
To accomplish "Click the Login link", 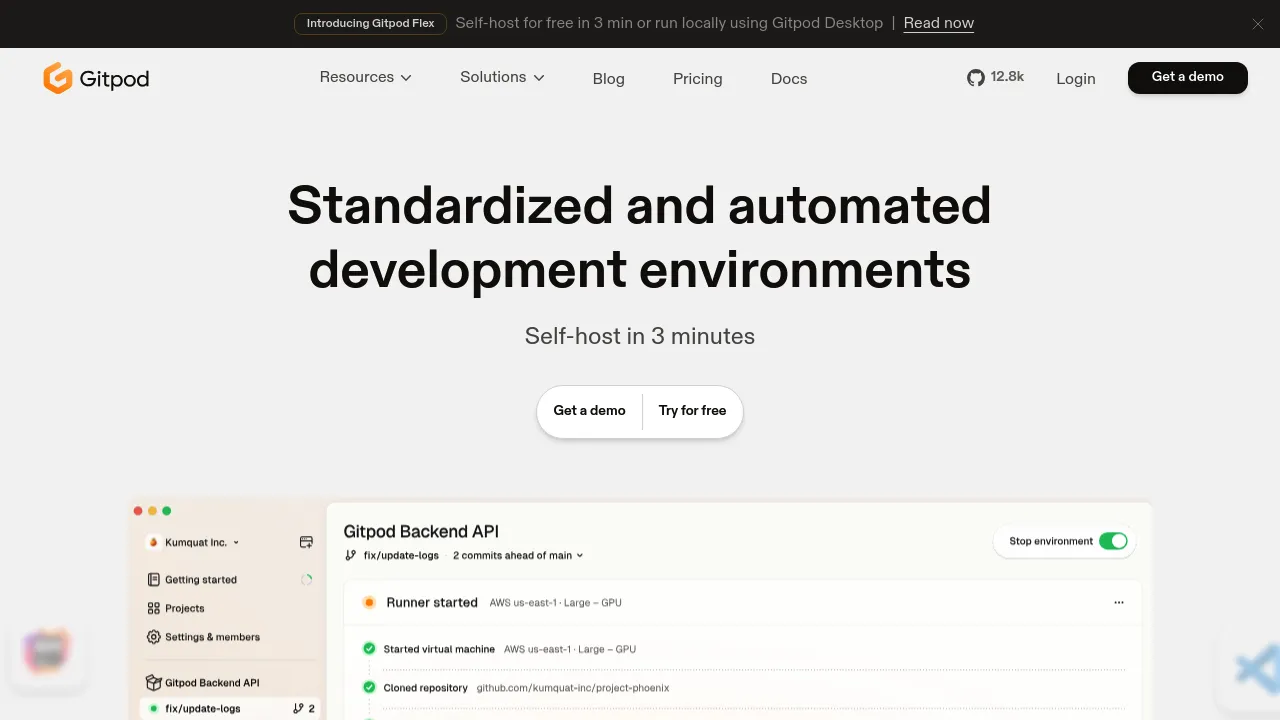I will (x=1076, y=79).
